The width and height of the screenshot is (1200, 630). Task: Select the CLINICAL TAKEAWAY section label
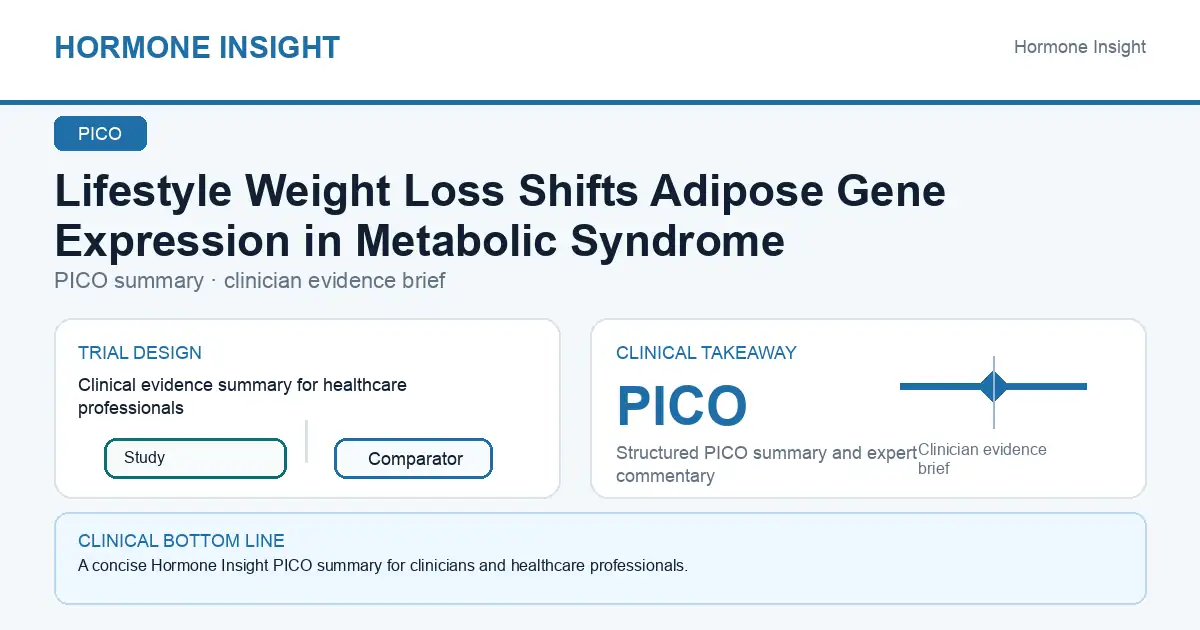click(x=706, y=353)
